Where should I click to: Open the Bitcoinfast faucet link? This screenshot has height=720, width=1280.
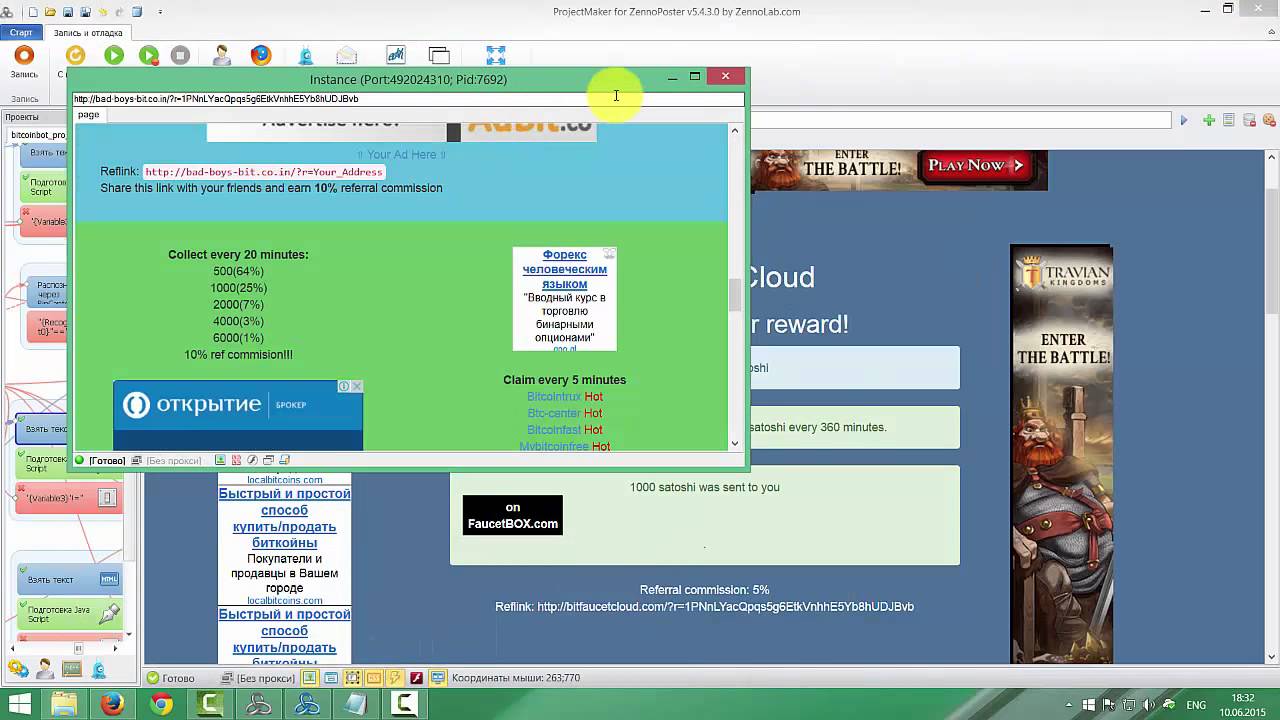pyautogui.click(x=554, y=430)
